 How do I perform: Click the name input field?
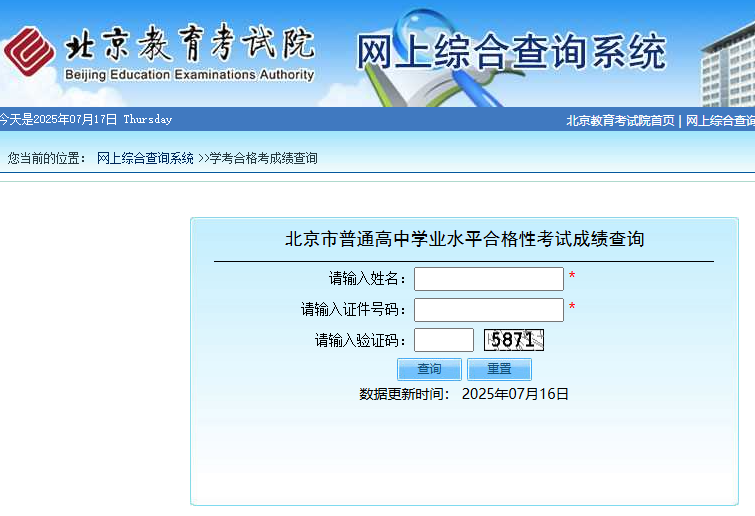point(489,279)
